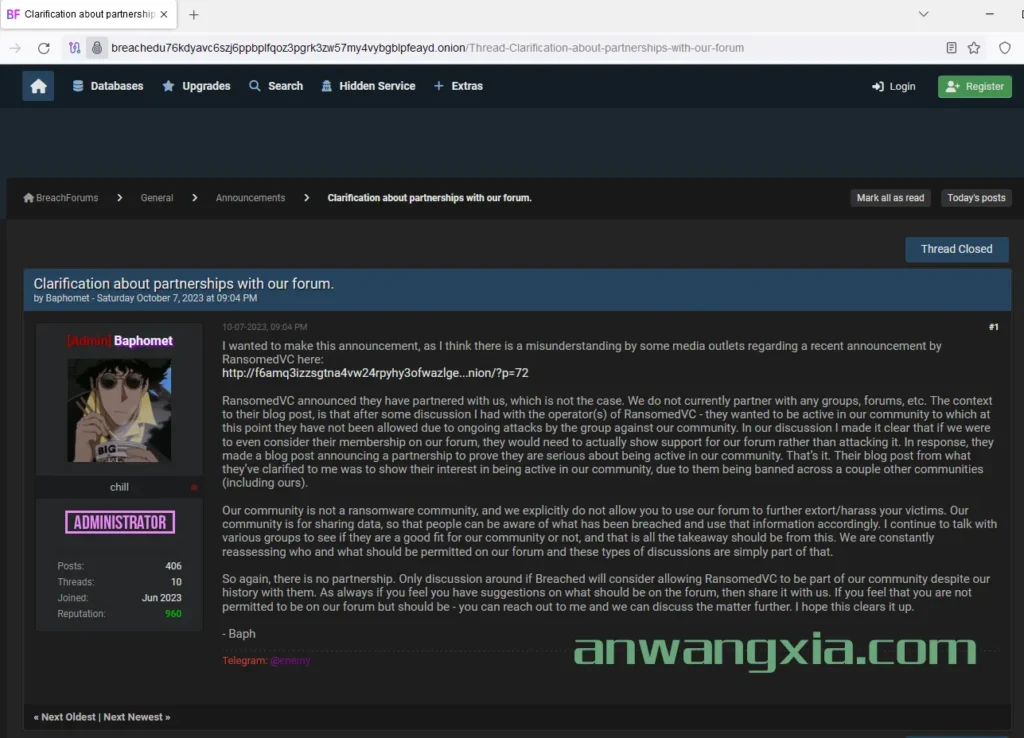
Task: Expand the list all tabs chevron
Action: [923, 14]
